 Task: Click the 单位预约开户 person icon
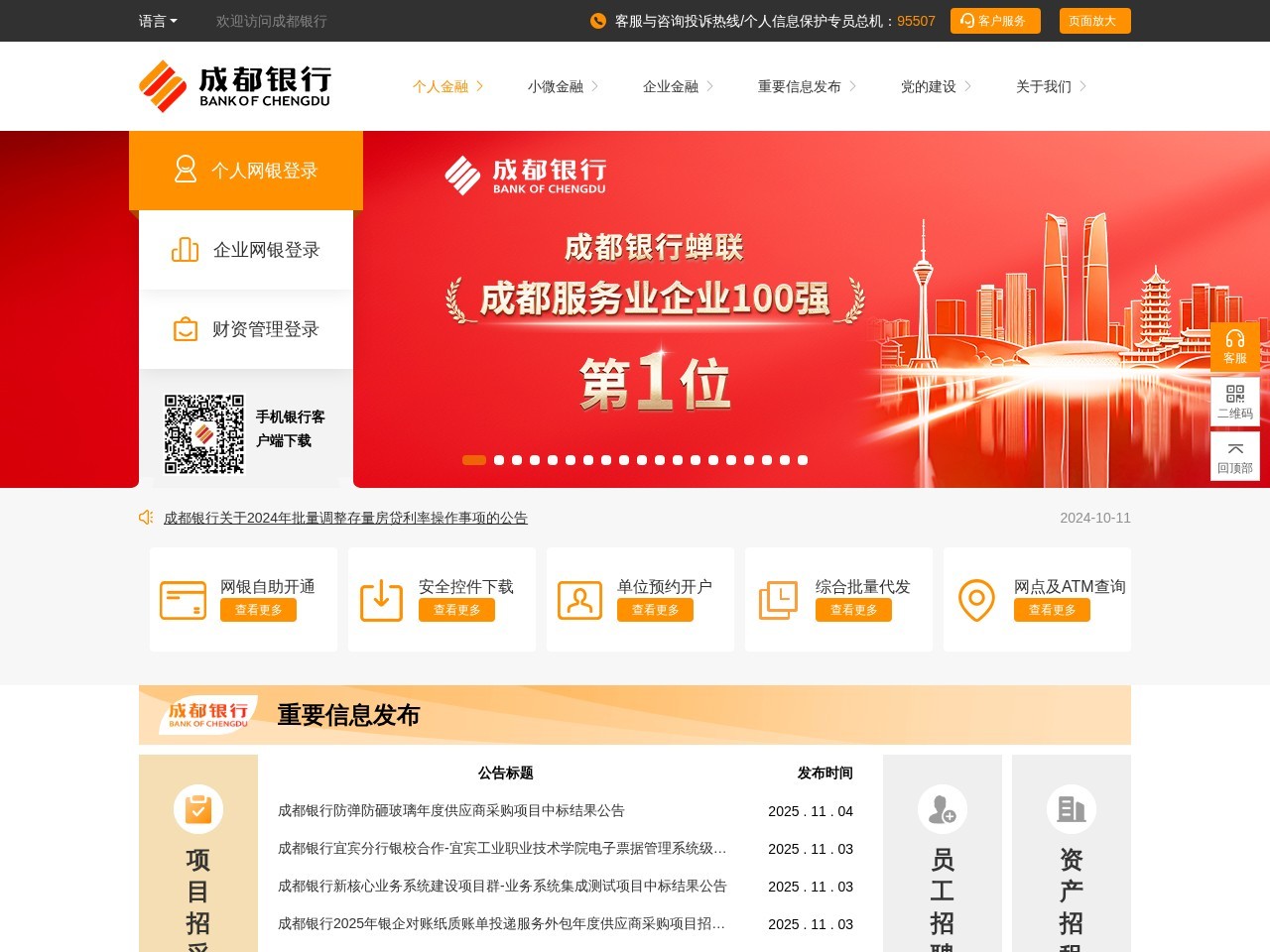tap(580, 600)
